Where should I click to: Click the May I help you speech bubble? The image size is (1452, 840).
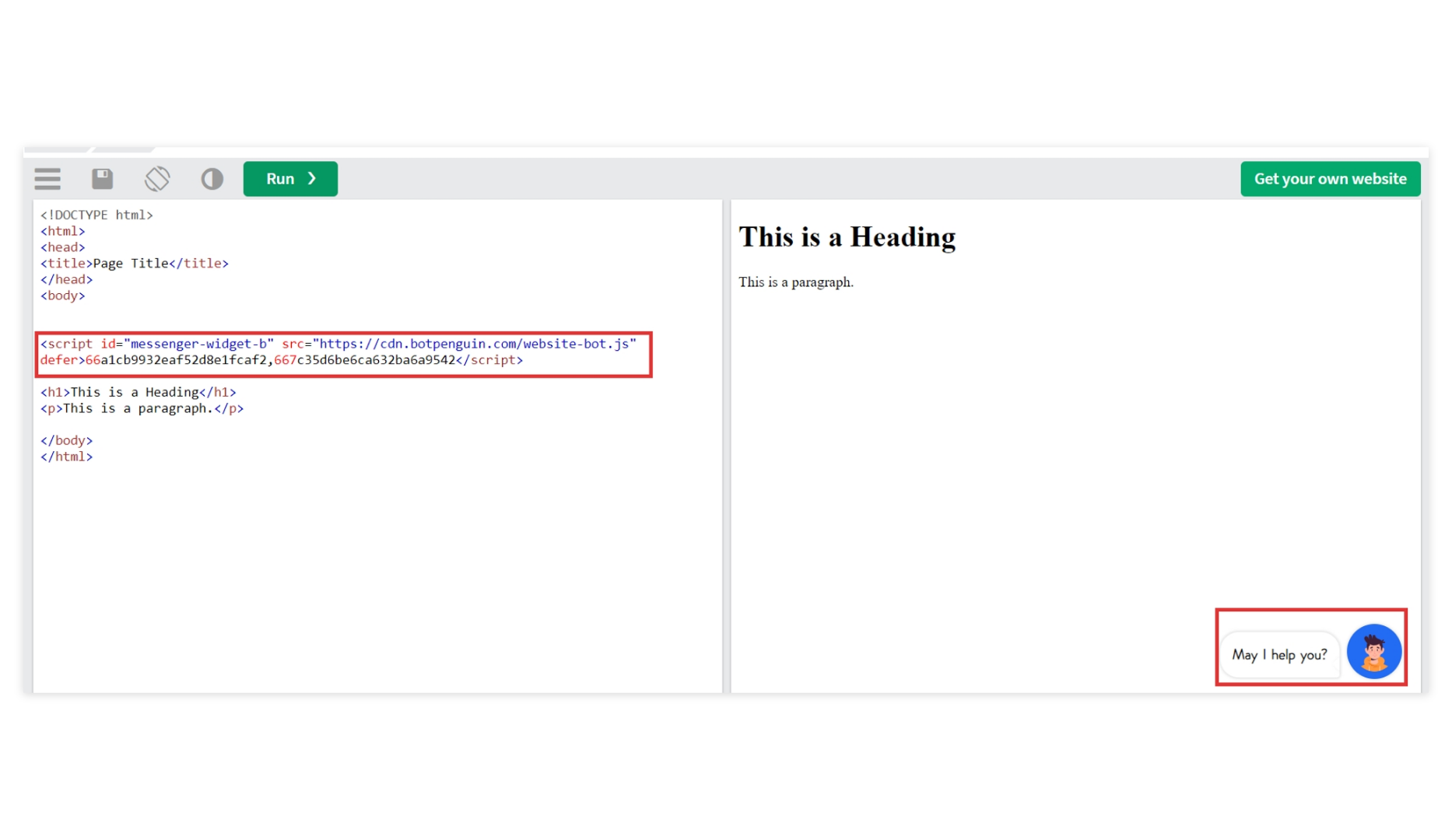click(1278, 654)
